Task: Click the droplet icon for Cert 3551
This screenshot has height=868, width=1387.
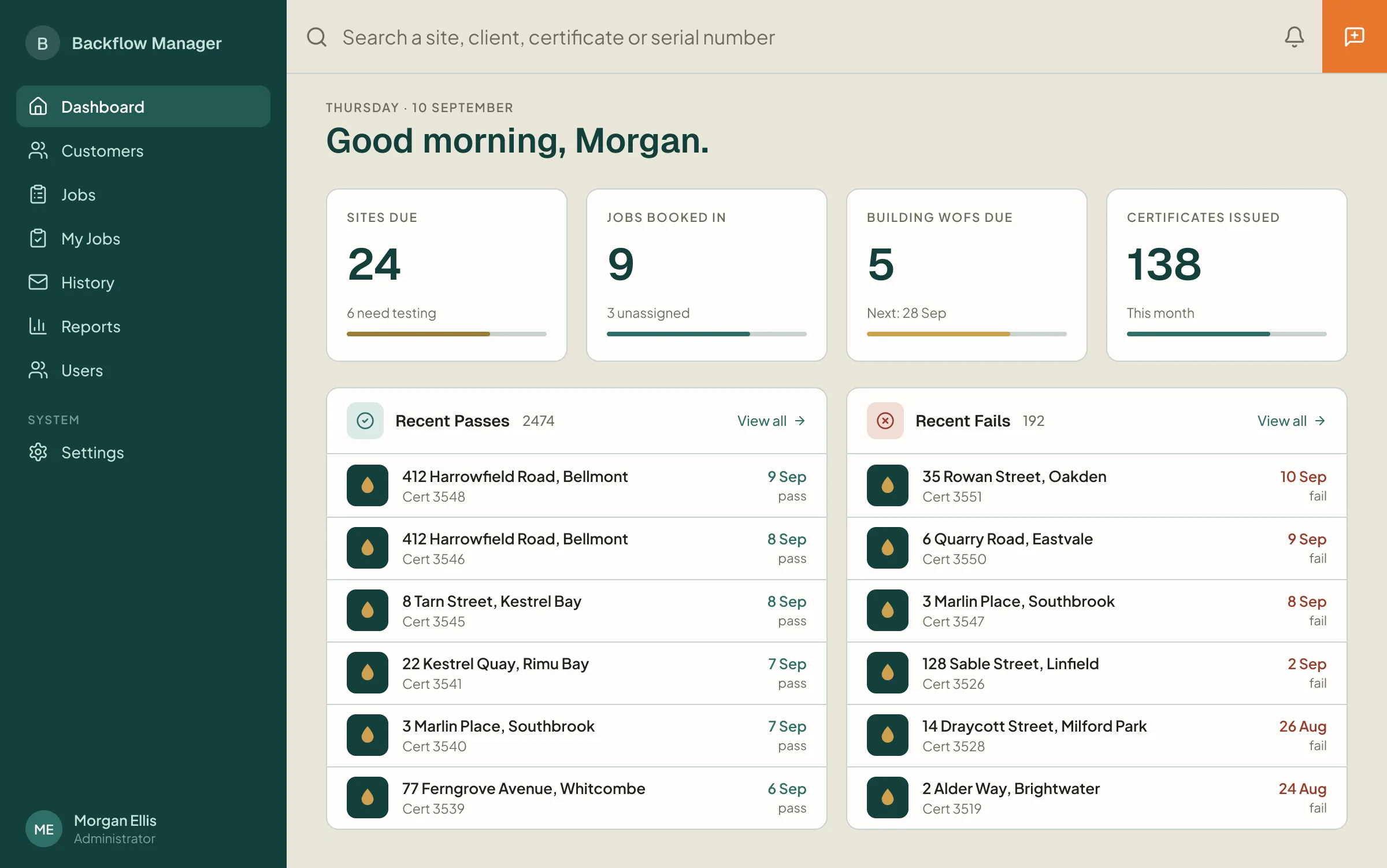Action: pos(888,485)
